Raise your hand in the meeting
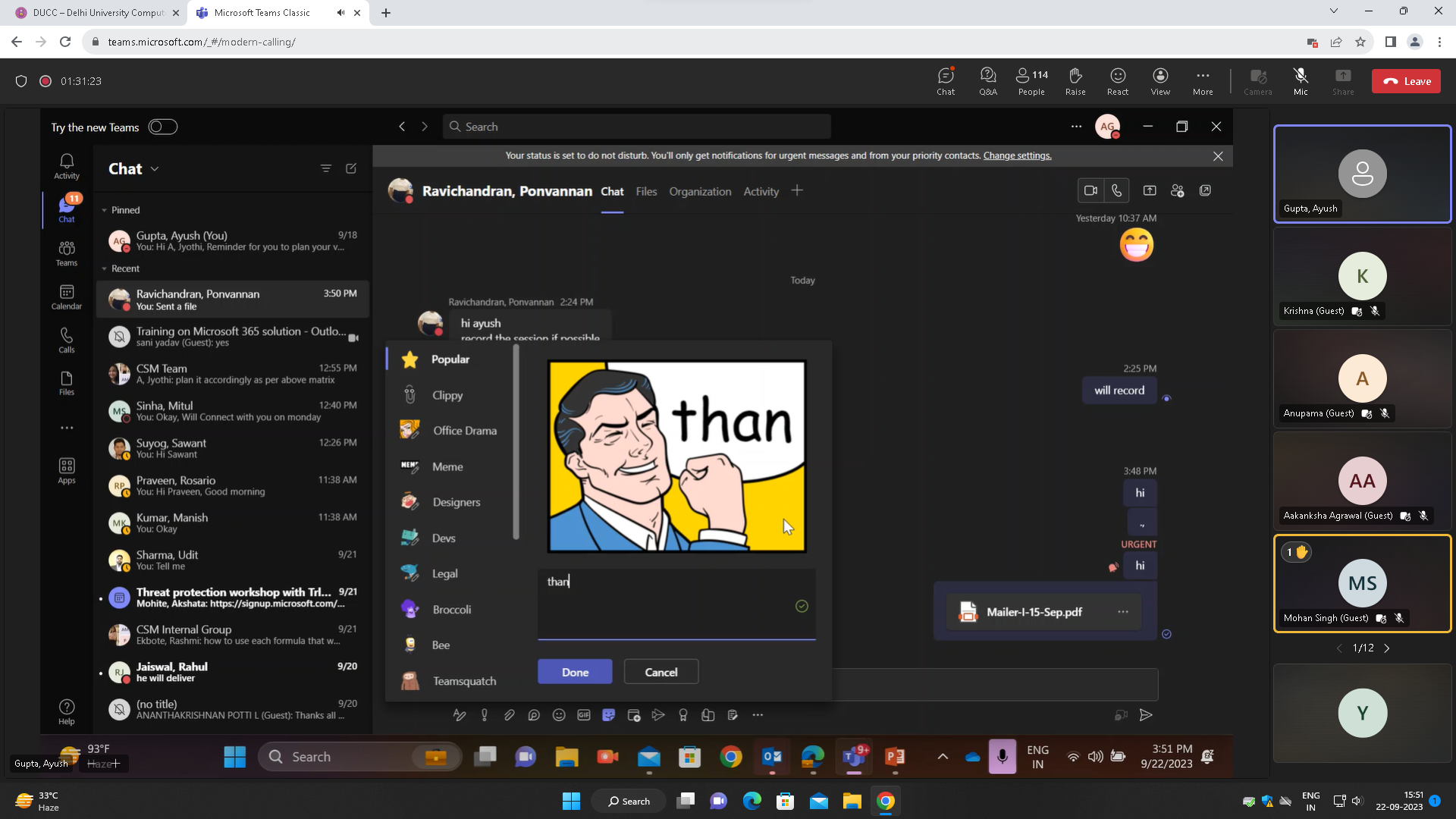Viewport: 1456px width, 819px height. click(x=1075, y=81)
